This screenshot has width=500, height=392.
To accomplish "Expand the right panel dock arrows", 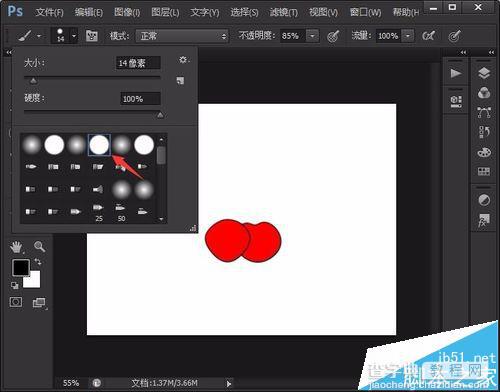I will 491,52.
